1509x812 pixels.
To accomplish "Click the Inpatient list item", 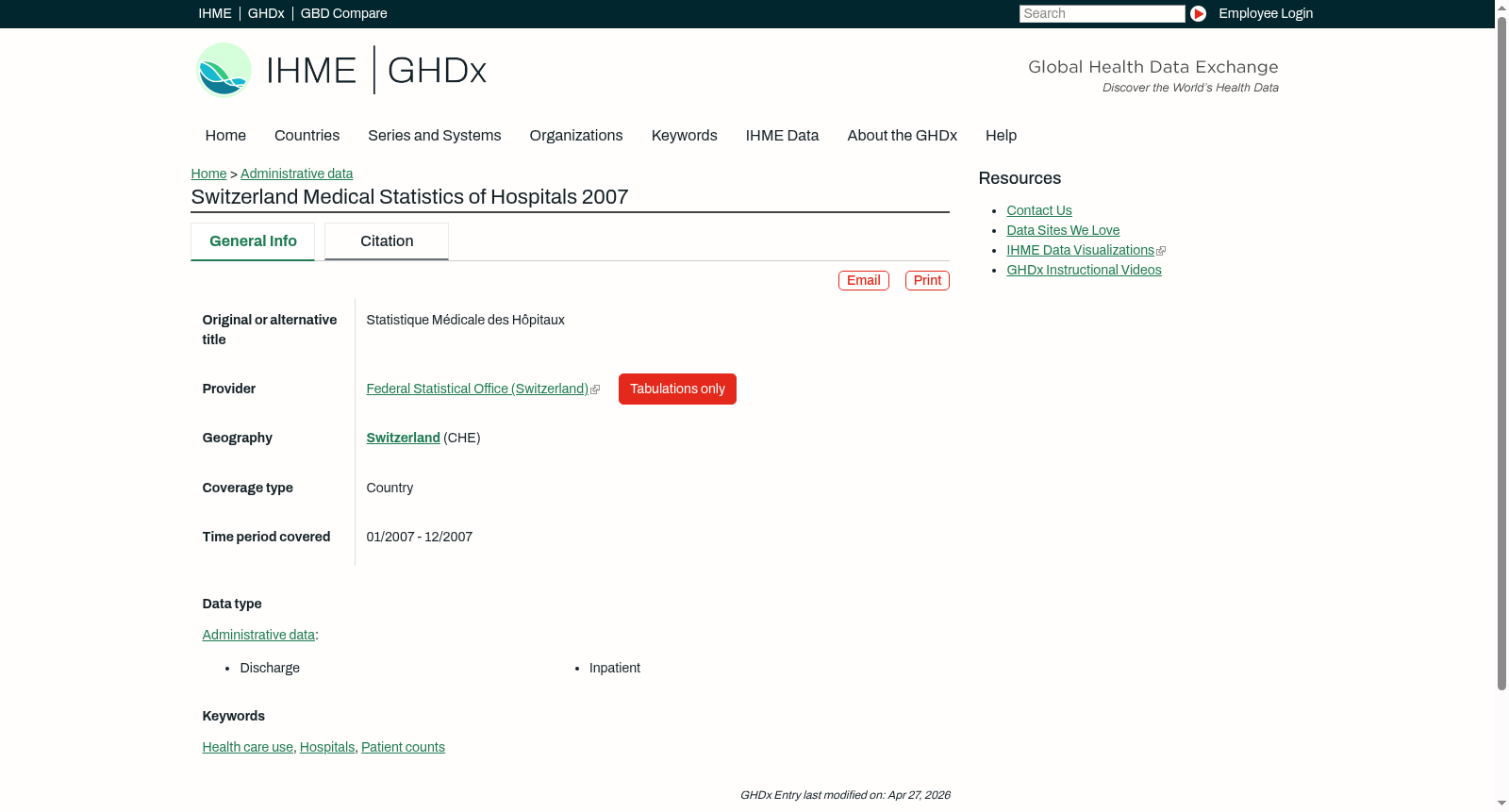I will coord(615,668).
